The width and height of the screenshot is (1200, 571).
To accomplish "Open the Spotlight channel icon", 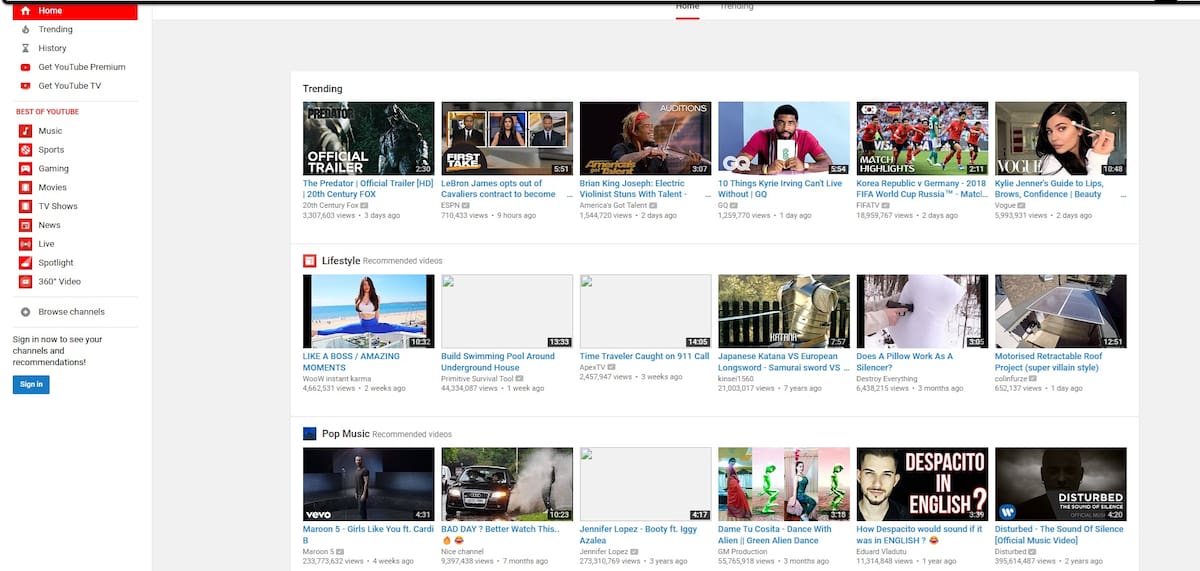I will point(25,263).
